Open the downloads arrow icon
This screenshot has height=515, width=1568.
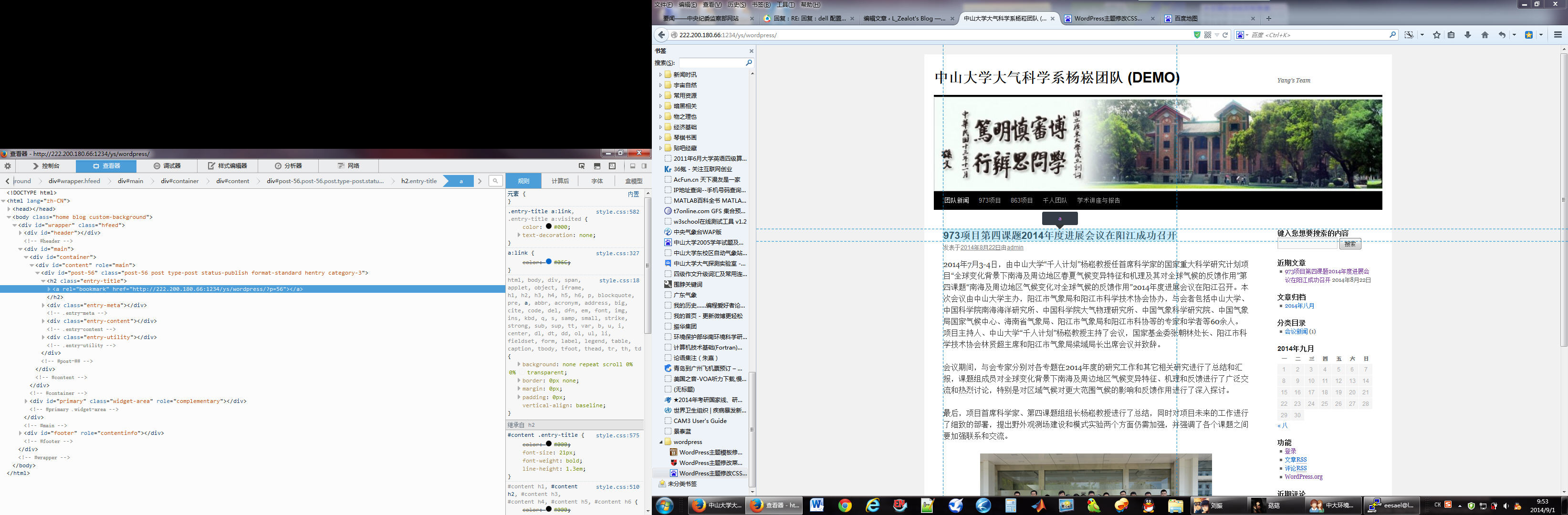(x=1468, y=35)
